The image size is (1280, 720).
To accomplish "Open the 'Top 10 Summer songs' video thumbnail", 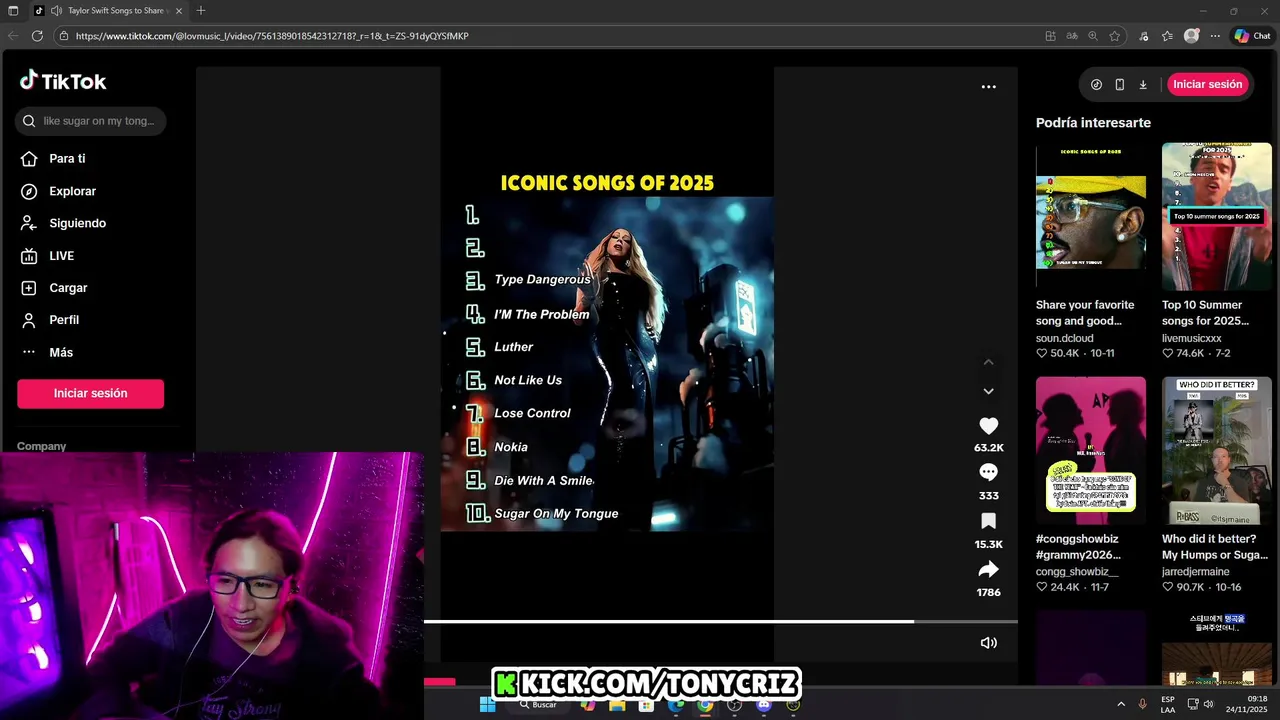I will (x=1217, y=216).
